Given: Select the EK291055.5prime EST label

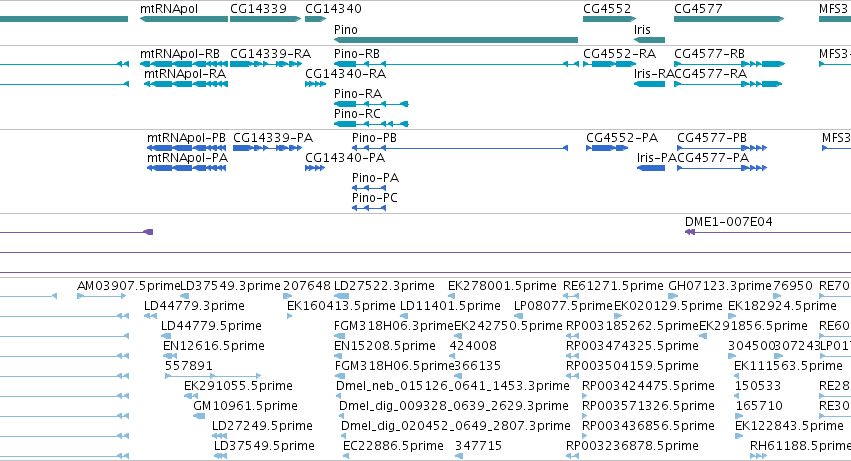Looking at the screenshot, I should [238, 386].
